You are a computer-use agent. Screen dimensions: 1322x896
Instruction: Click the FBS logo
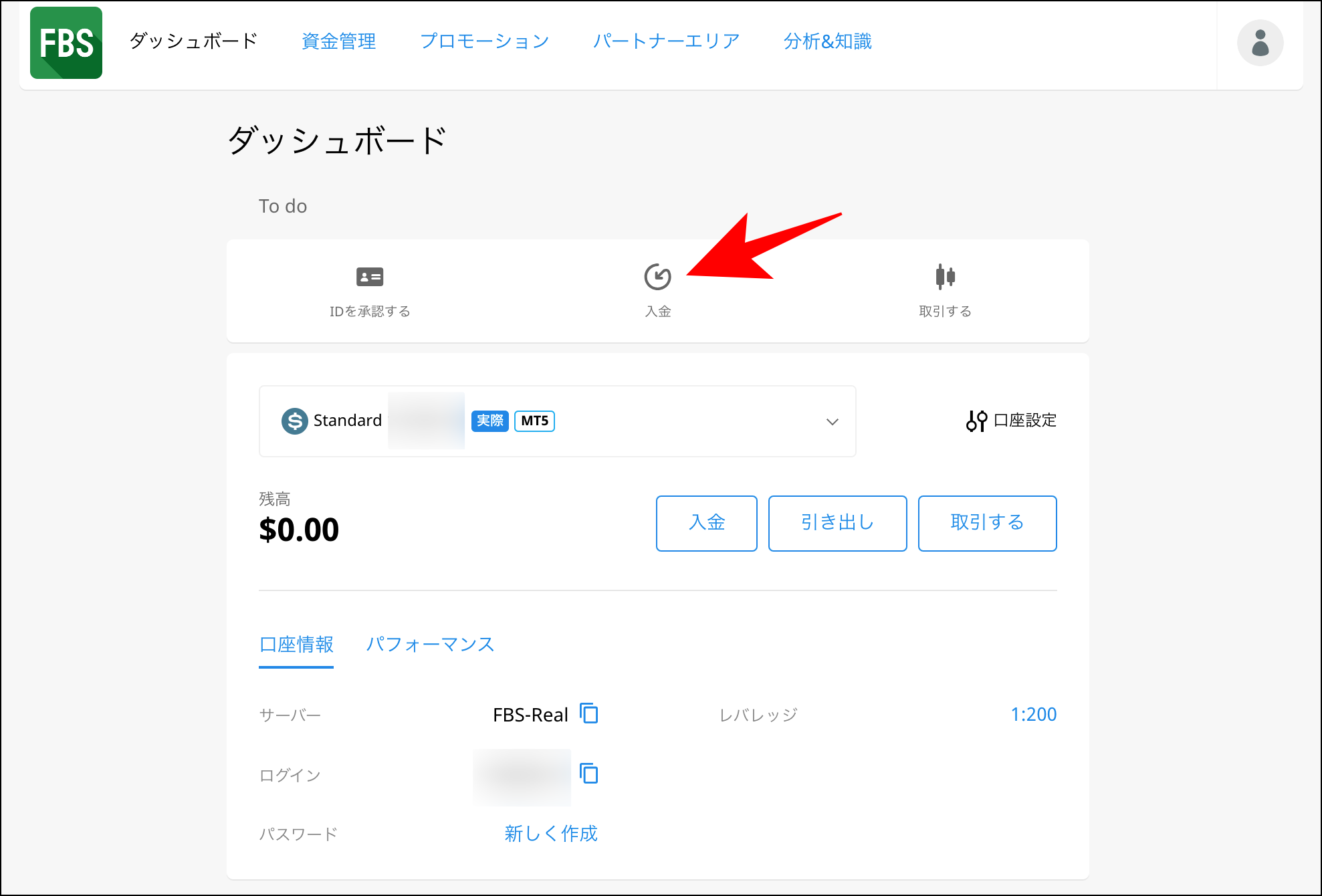[x=66, y=43]
